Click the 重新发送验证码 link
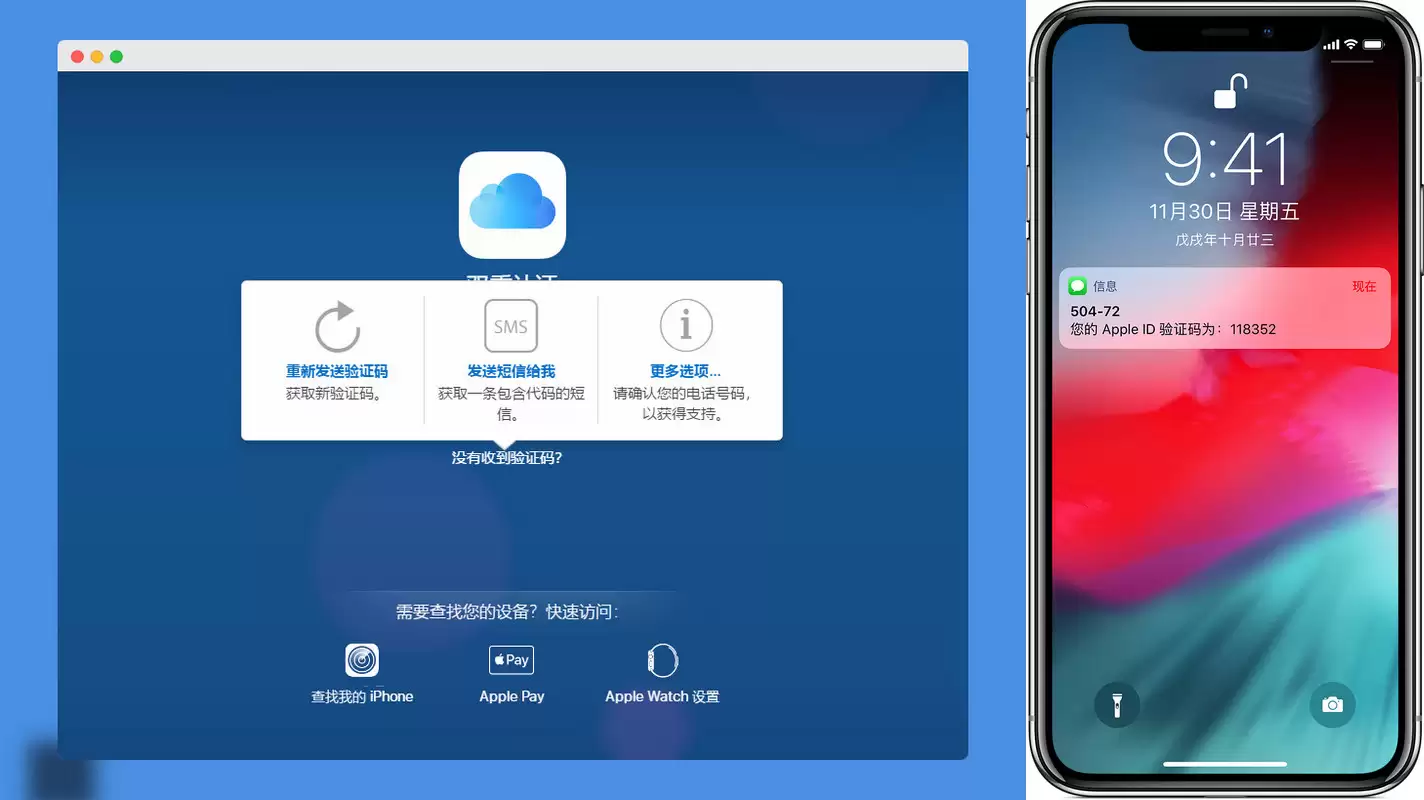The width and height of the screenshot is (1424, 800). (337, 371)
